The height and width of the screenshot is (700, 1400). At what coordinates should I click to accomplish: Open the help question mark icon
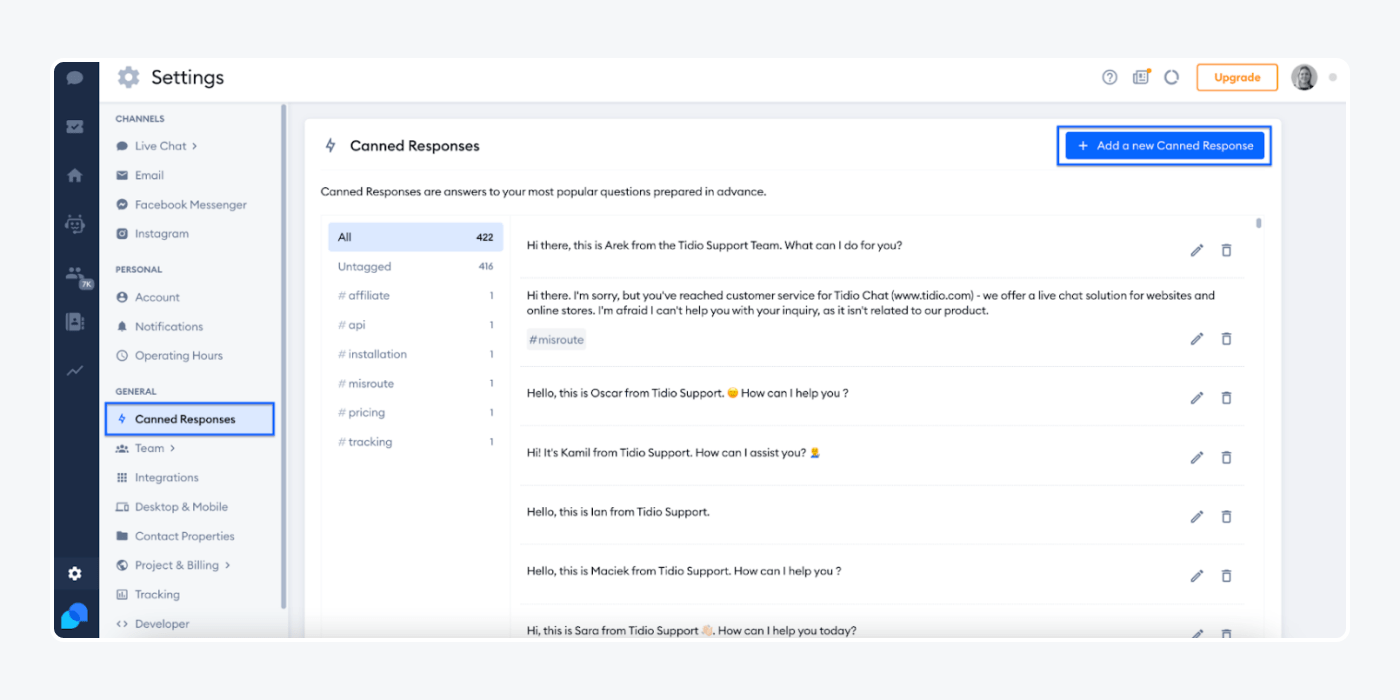[x=1109, y=77]
